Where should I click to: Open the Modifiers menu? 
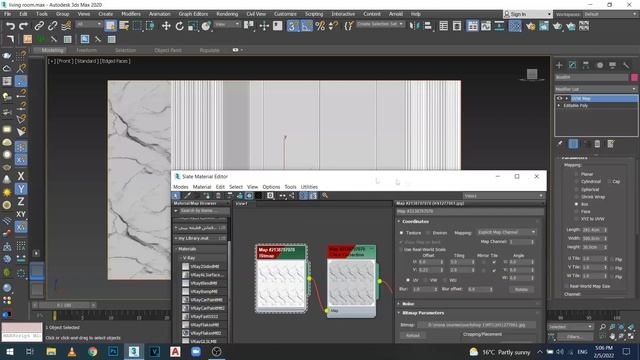click(131, 14)
